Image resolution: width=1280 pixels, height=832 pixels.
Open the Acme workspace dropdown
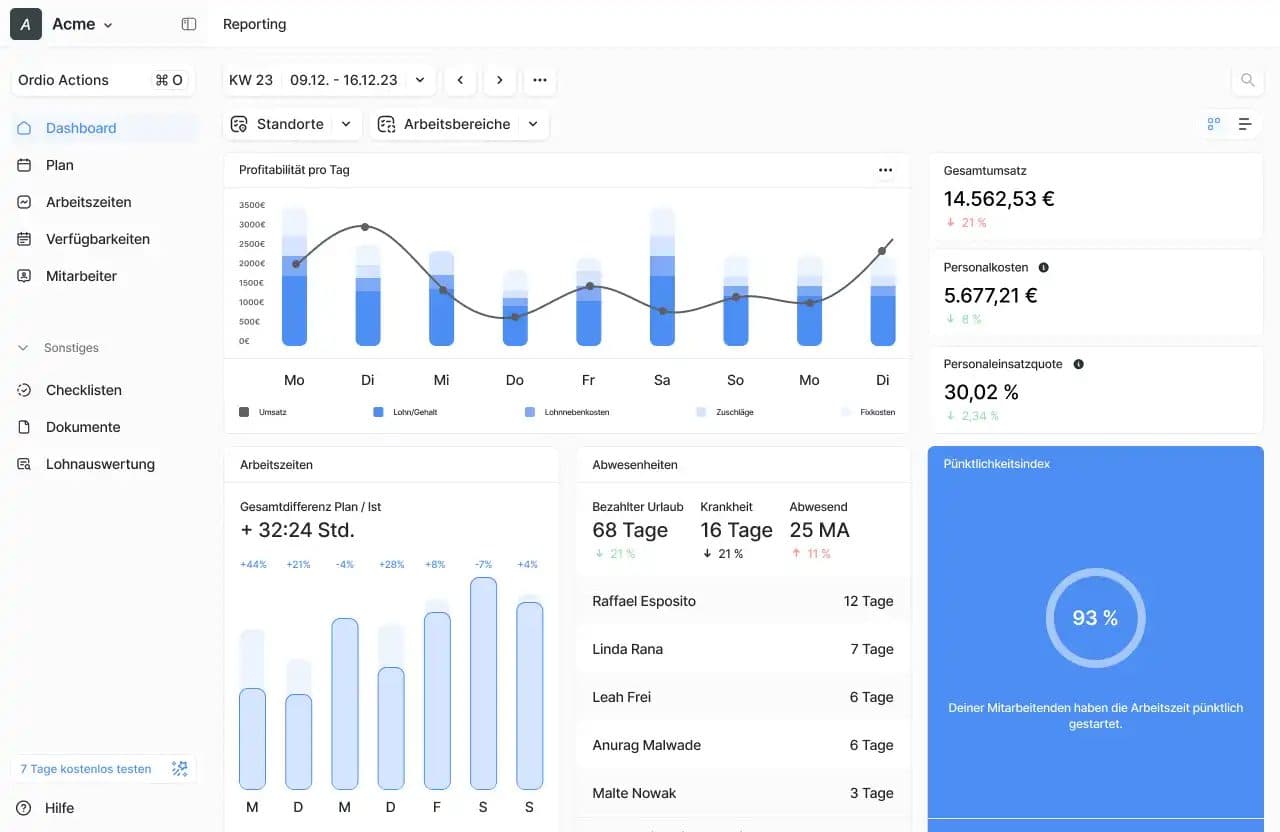click(x=83, y=24)
